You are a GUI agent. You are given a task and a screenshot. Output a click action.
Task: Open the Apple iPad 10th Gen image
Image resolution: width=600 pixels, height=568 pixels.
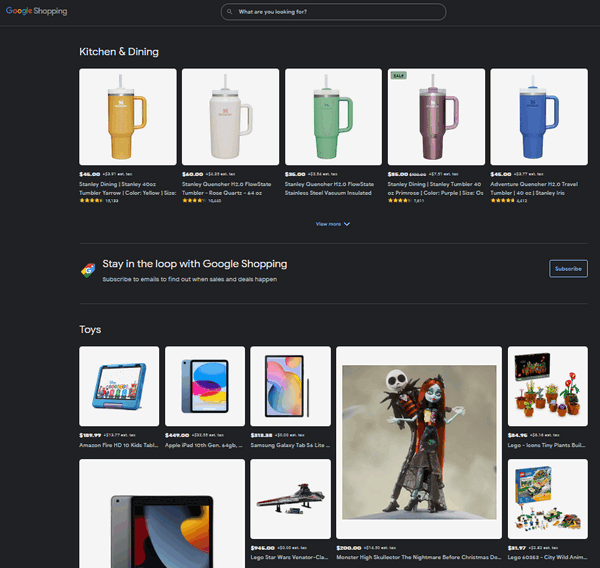pos(205,386)
